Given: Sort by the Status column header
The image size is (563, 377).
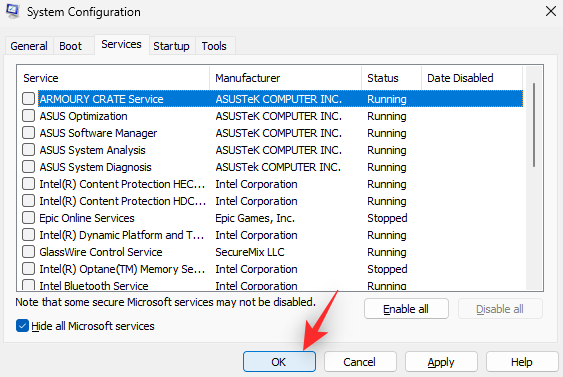Looking at the screenshot, I should [391, 78].
